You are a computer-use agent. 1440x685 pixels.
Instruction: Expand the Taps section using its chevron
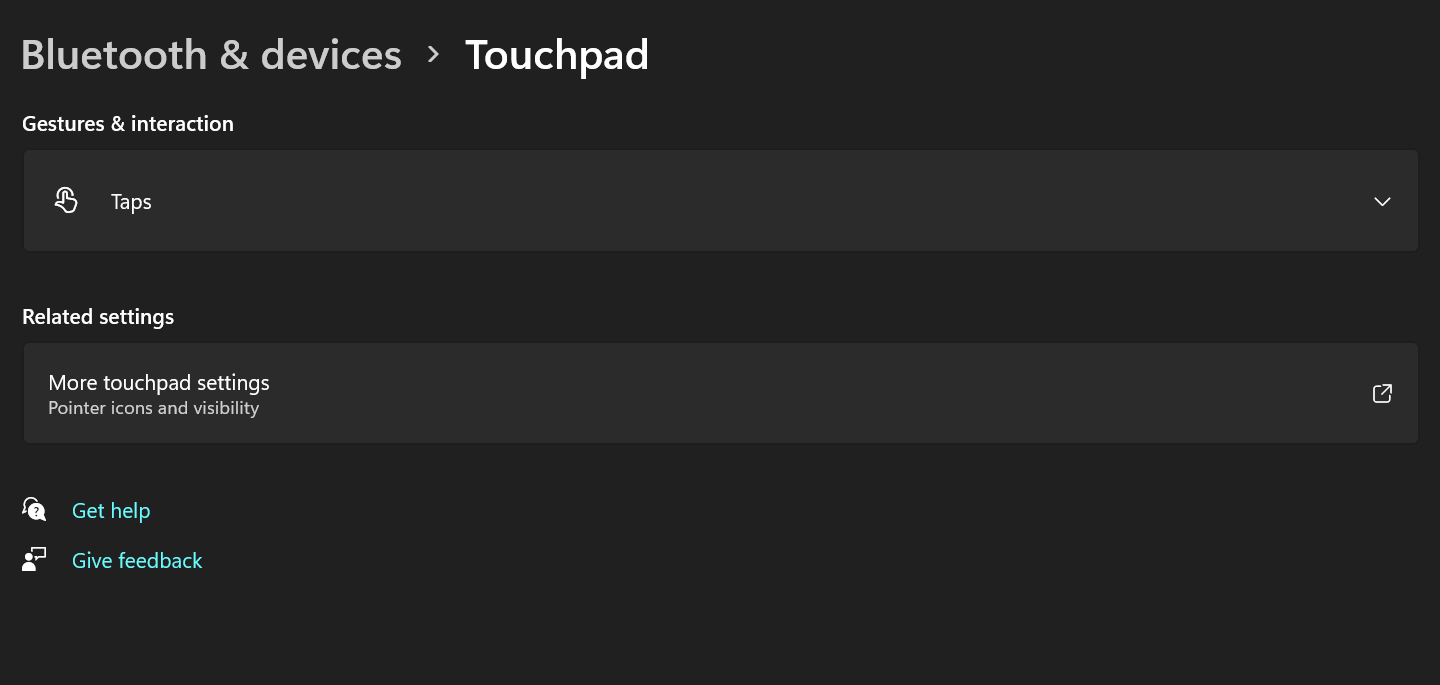pos(1382,201)
